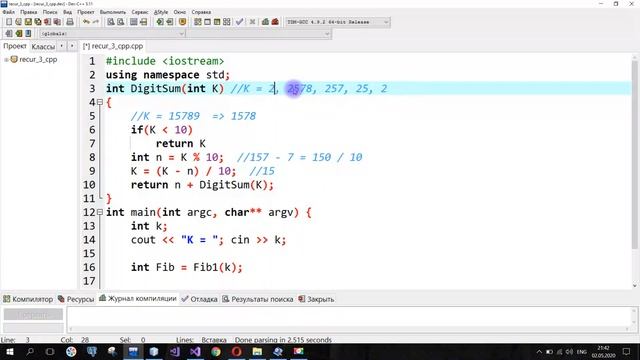Open the Вид menu
The height and width of the screenshot is (360, 640).
click(67, 12)
